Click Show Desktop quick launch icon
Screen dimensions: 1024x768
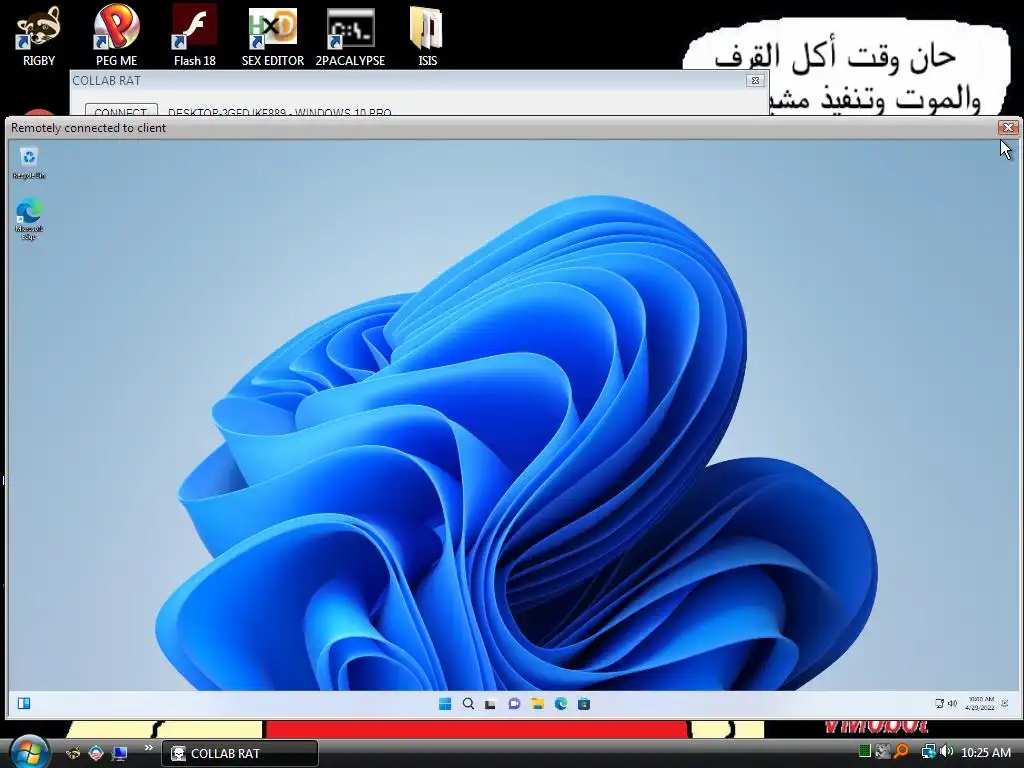click(120, 753)
